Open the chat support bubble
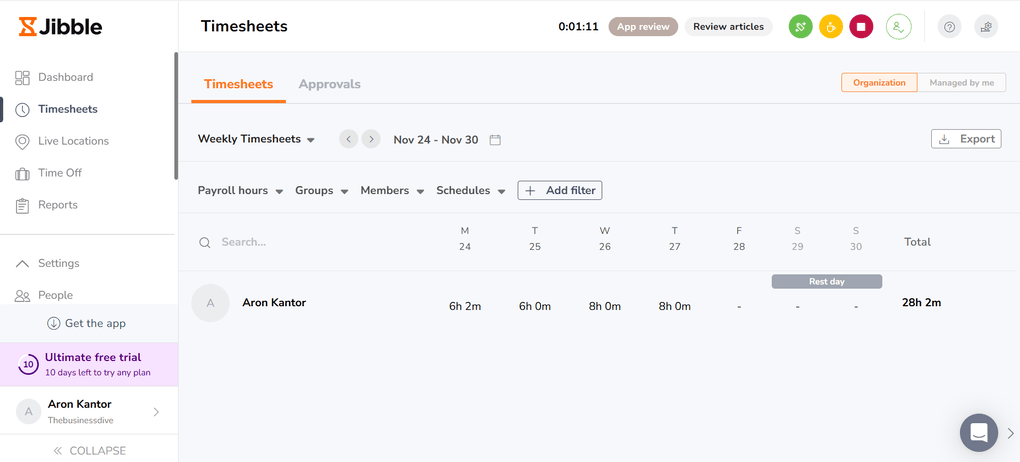1020x462 pixels. point(979,433)
